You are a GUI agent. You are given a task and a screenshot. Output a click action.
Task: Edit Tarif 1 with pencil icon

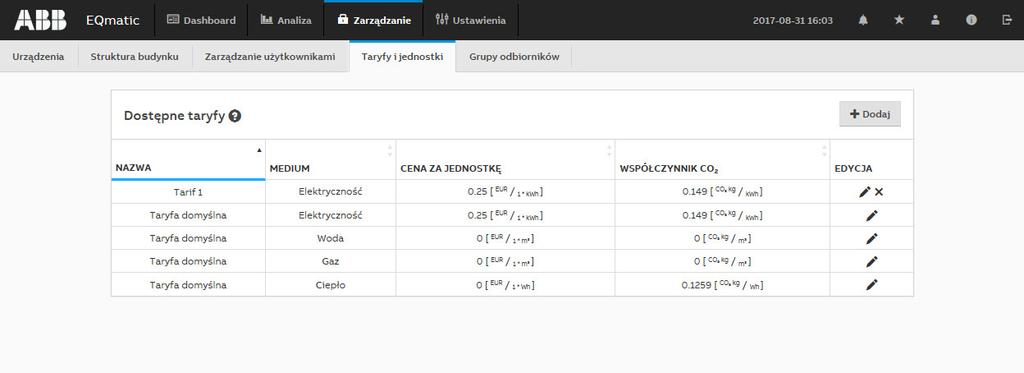coord(865,192)
